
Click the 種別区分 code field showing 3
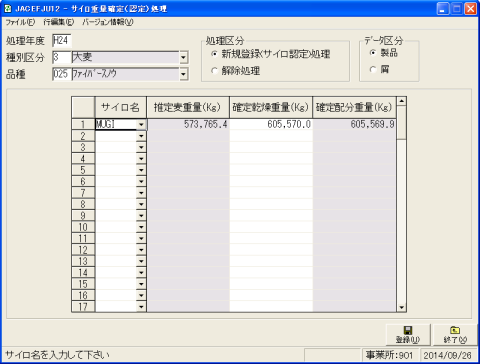[62, 57]
